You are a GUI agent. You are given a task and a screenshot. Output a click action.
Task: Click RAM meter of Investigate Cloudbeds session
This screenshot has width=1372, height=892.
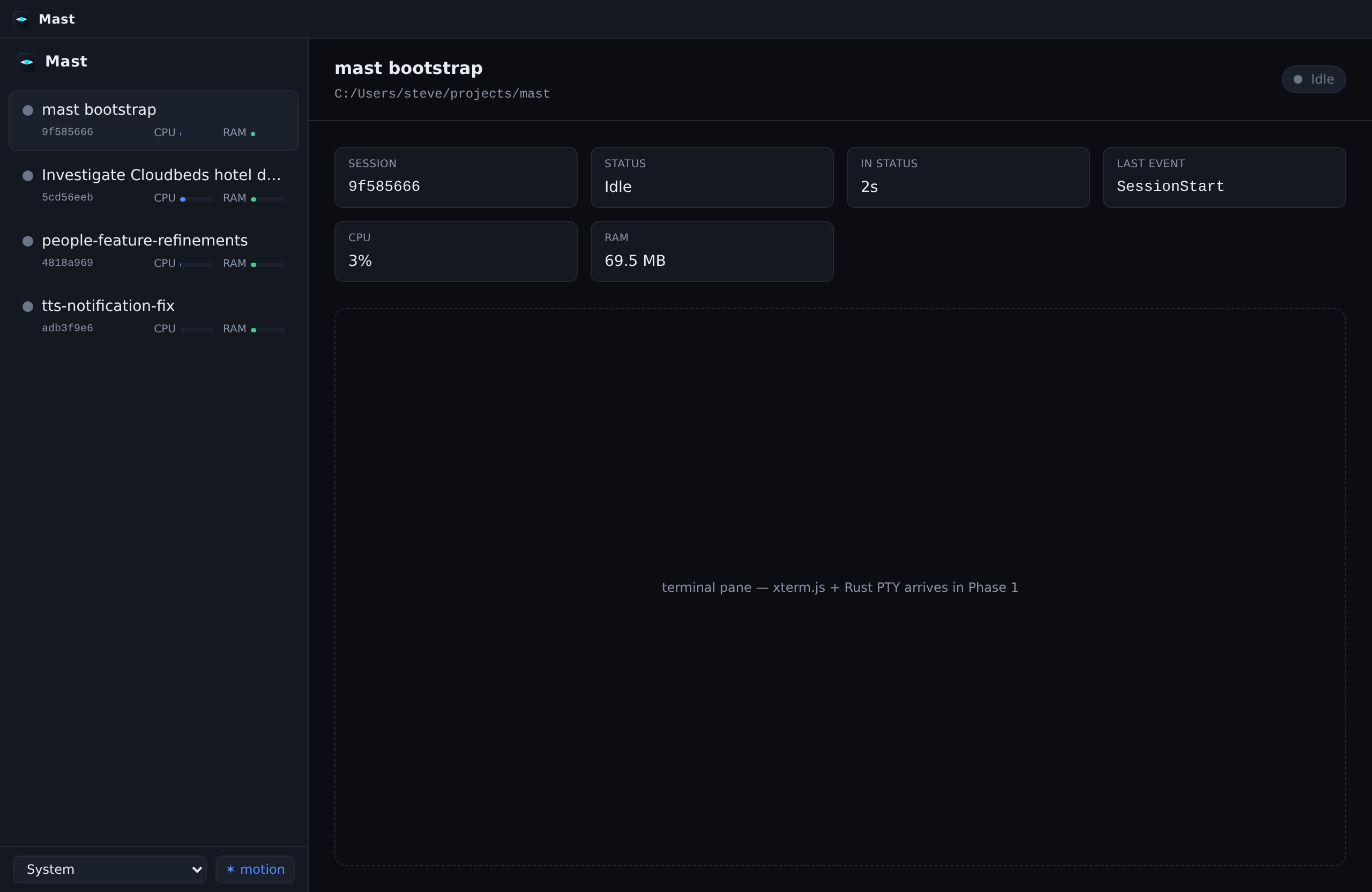coord(268,199)
